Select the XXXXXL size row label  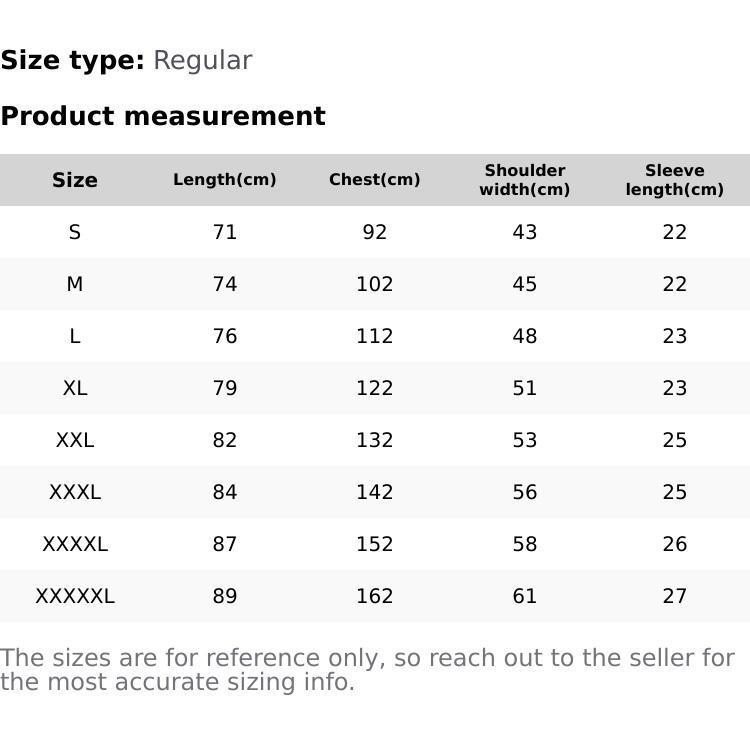coord(75,596)
